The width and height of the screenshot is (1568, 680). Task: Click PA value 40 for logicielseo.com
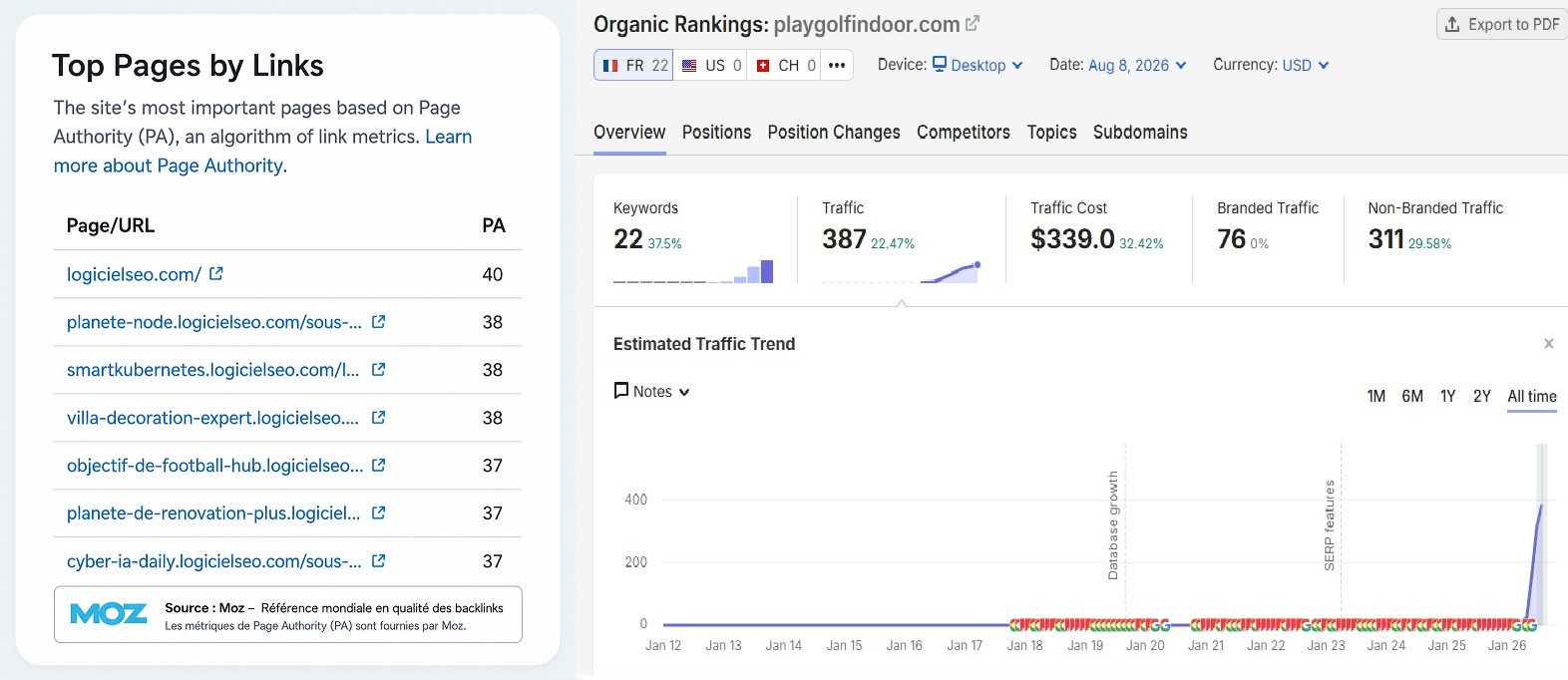coord(493,274)
